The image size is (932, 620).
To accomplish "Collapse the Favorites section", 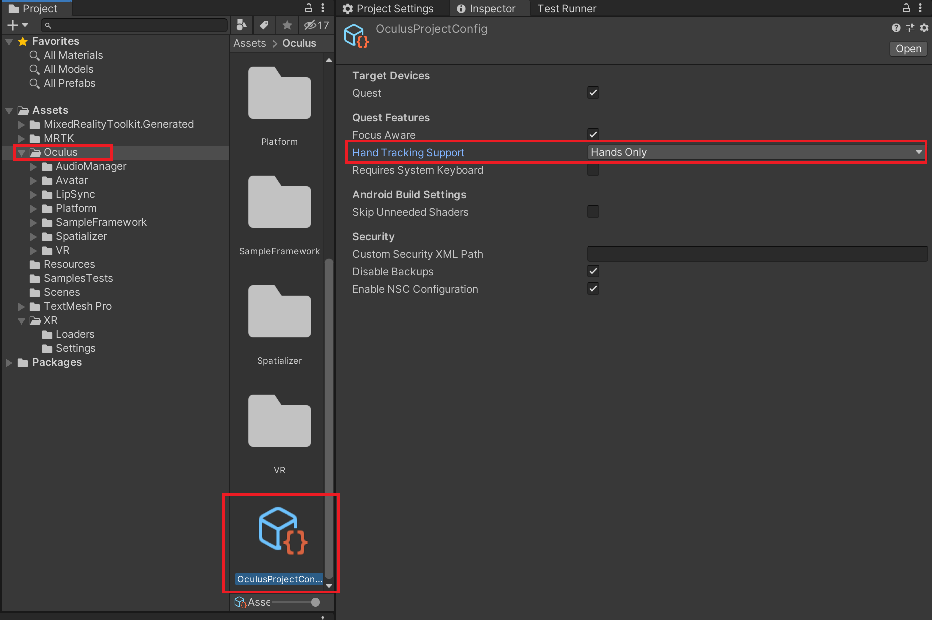I will coord(9,42).
